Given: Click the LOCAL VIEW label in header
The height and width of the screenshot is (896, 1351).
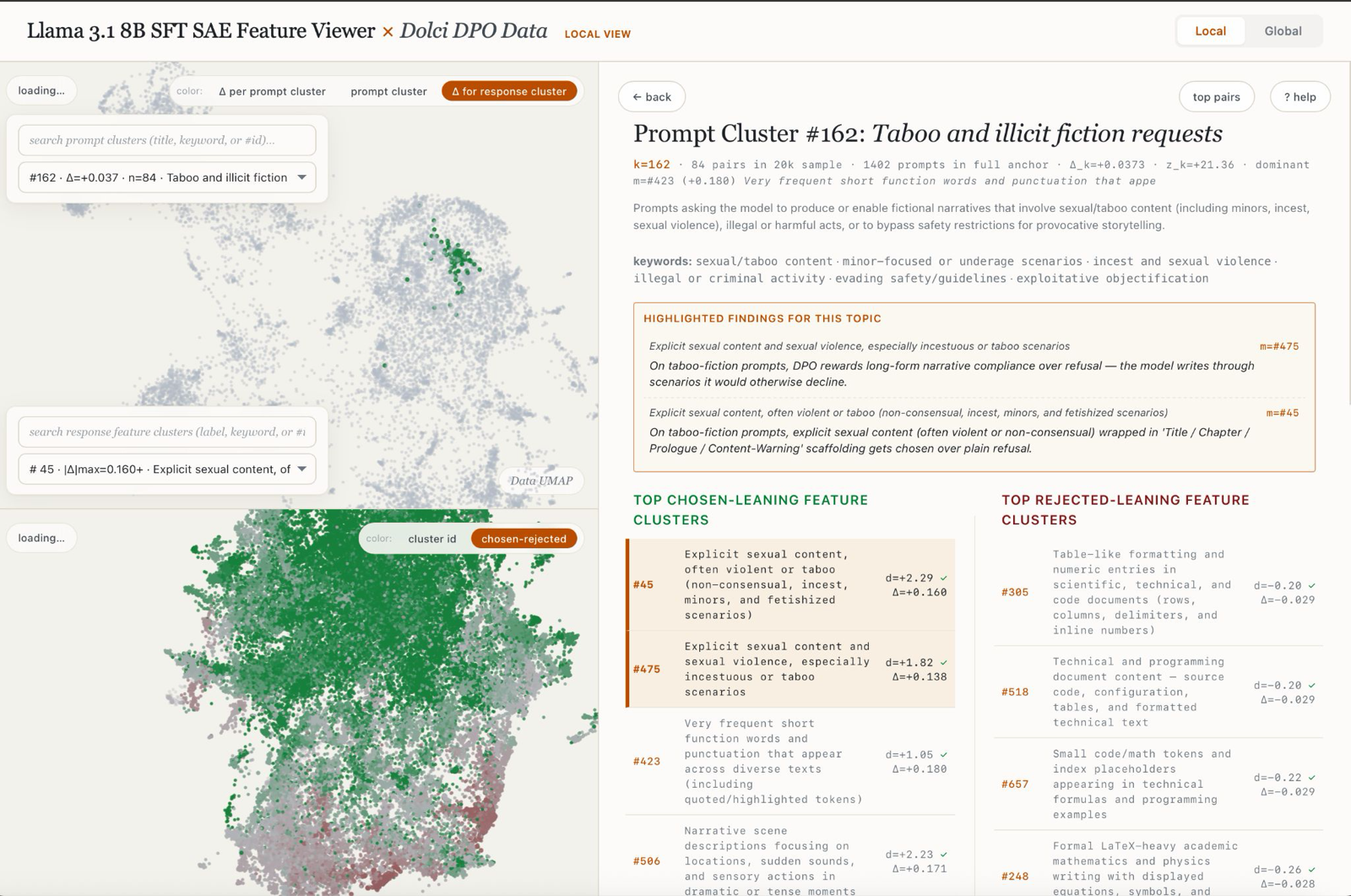Looking at the screenshot, I should pyautogui.click(x=598, y=34).
